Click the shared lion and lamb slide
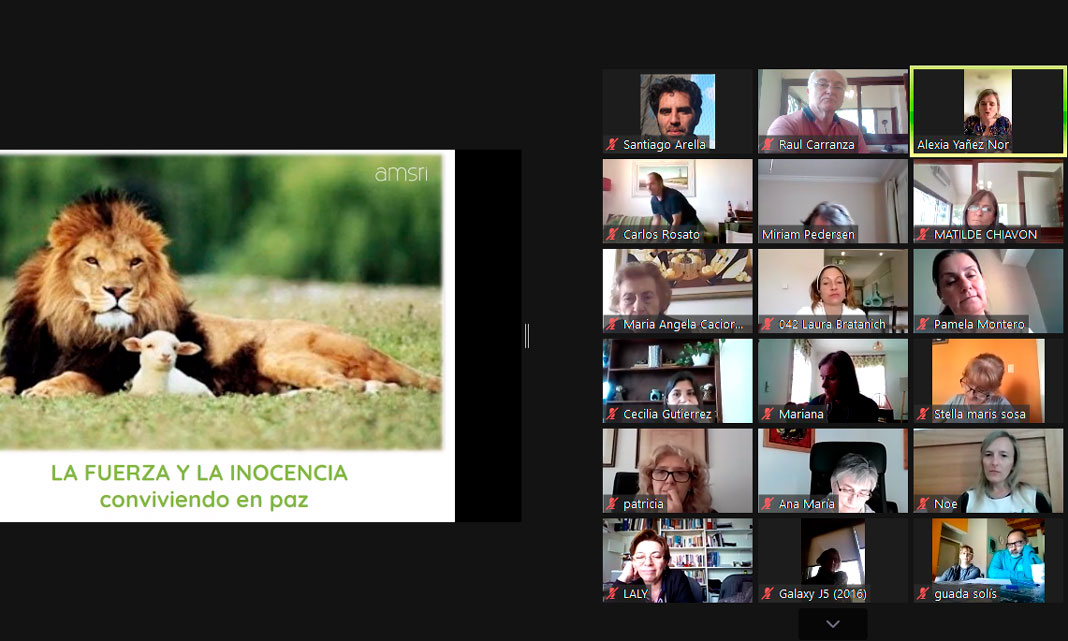Image resolution: width=1068 pixels, height=641 pixels. click(x=226, y=335)
